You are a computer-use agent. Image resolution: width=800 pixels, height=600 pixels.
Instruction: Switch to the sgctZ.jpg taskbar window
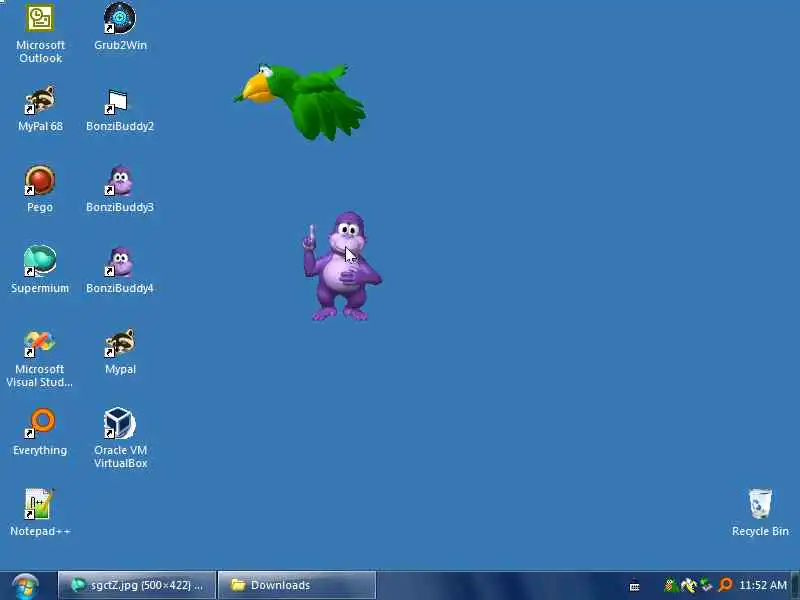point(137,585)
